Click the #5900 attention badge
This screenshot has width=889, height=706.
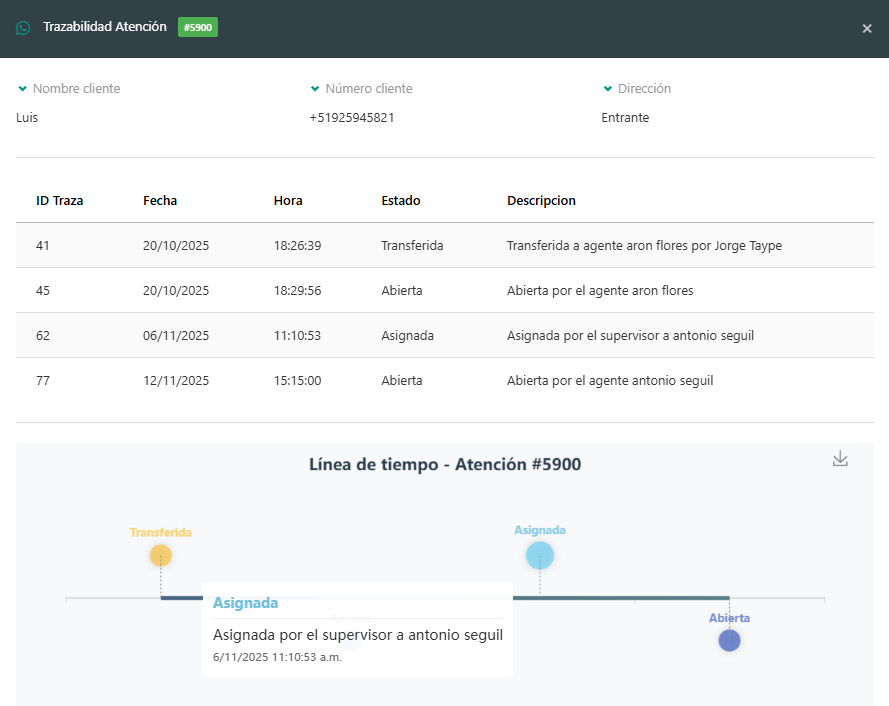pyautogui.click(x=198, y=28)
